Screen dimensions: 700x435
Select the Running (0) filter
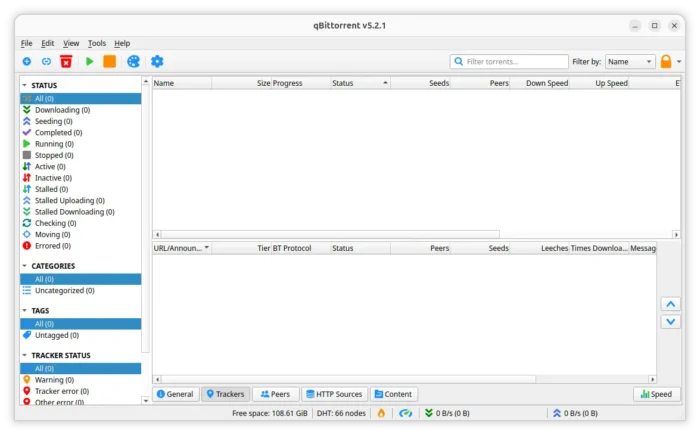(x=81, y=144)
